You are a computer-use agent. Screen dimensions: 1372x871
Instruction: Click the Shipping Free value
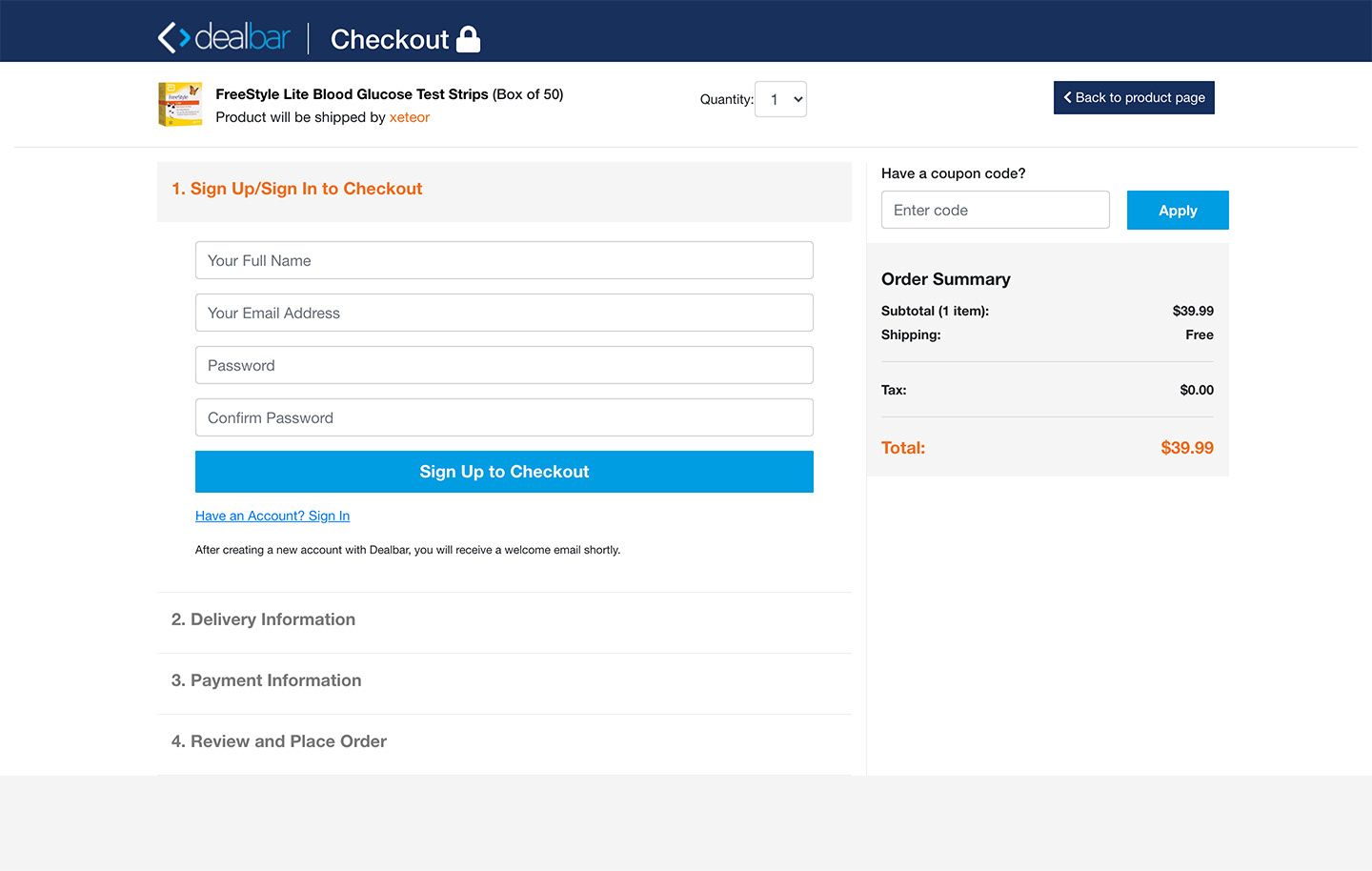coord(1200,334)
